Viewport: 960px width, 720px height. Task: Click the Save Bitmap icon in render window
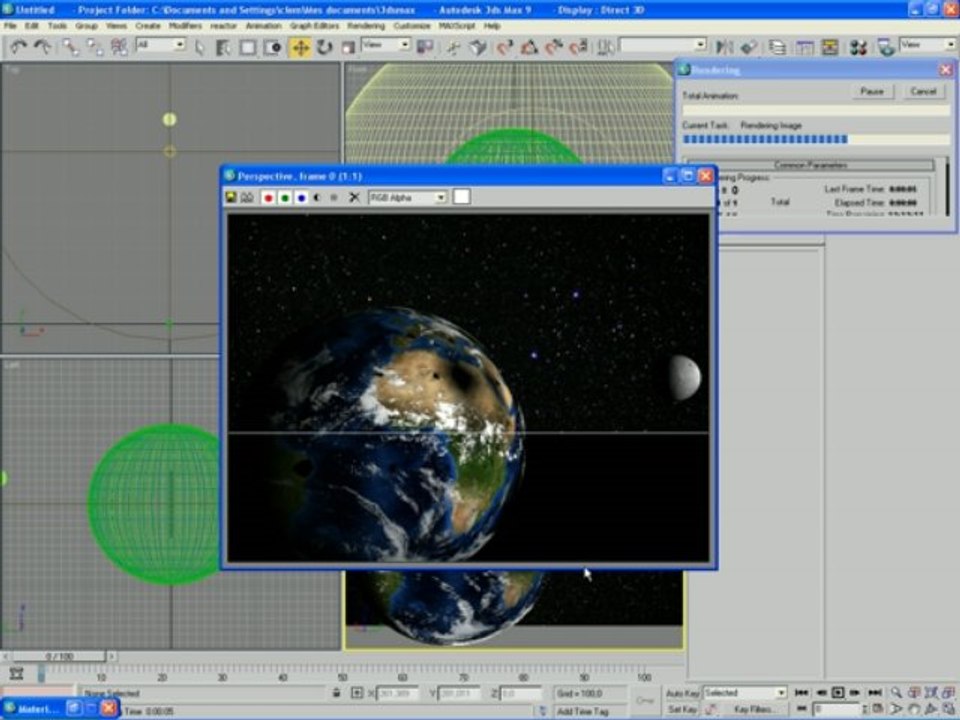tap(231, 197)
